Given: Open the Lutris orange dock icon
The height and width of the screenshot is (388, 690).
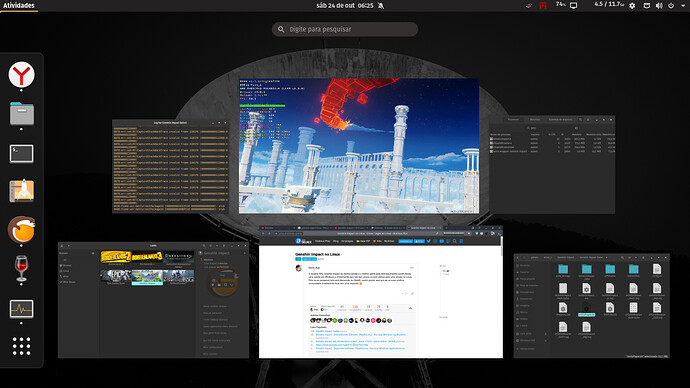Looking at the screenshot, I should (x=22, y=229).
